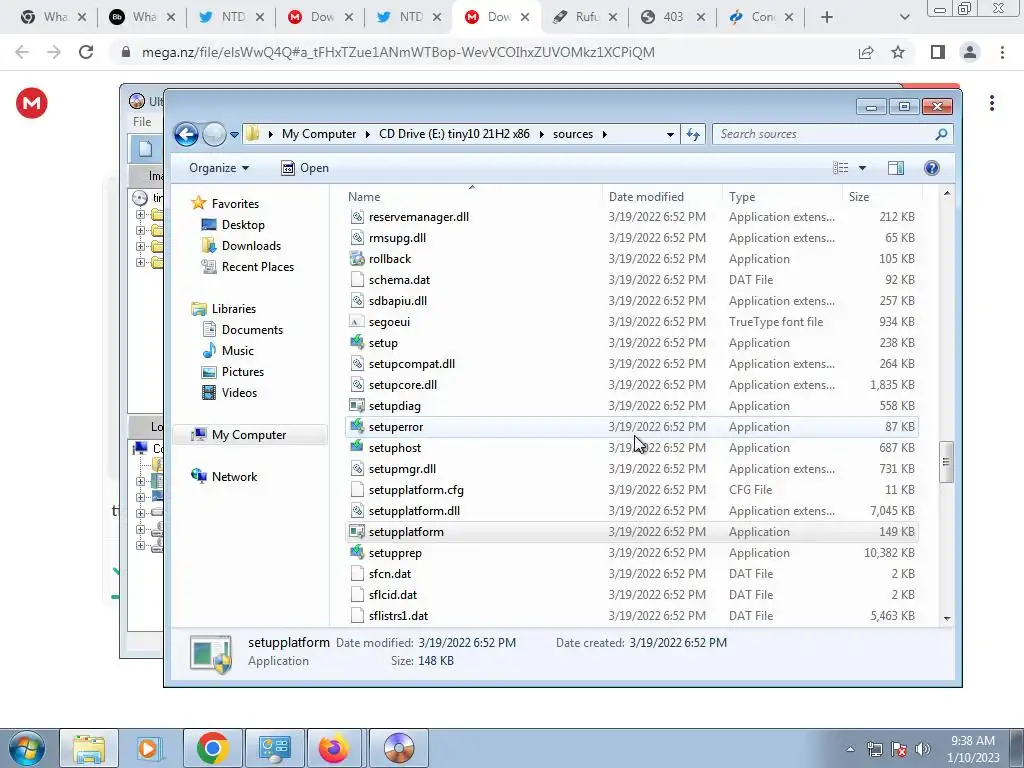
Task: Open the view options dropdown arrow
Action: 862,168
